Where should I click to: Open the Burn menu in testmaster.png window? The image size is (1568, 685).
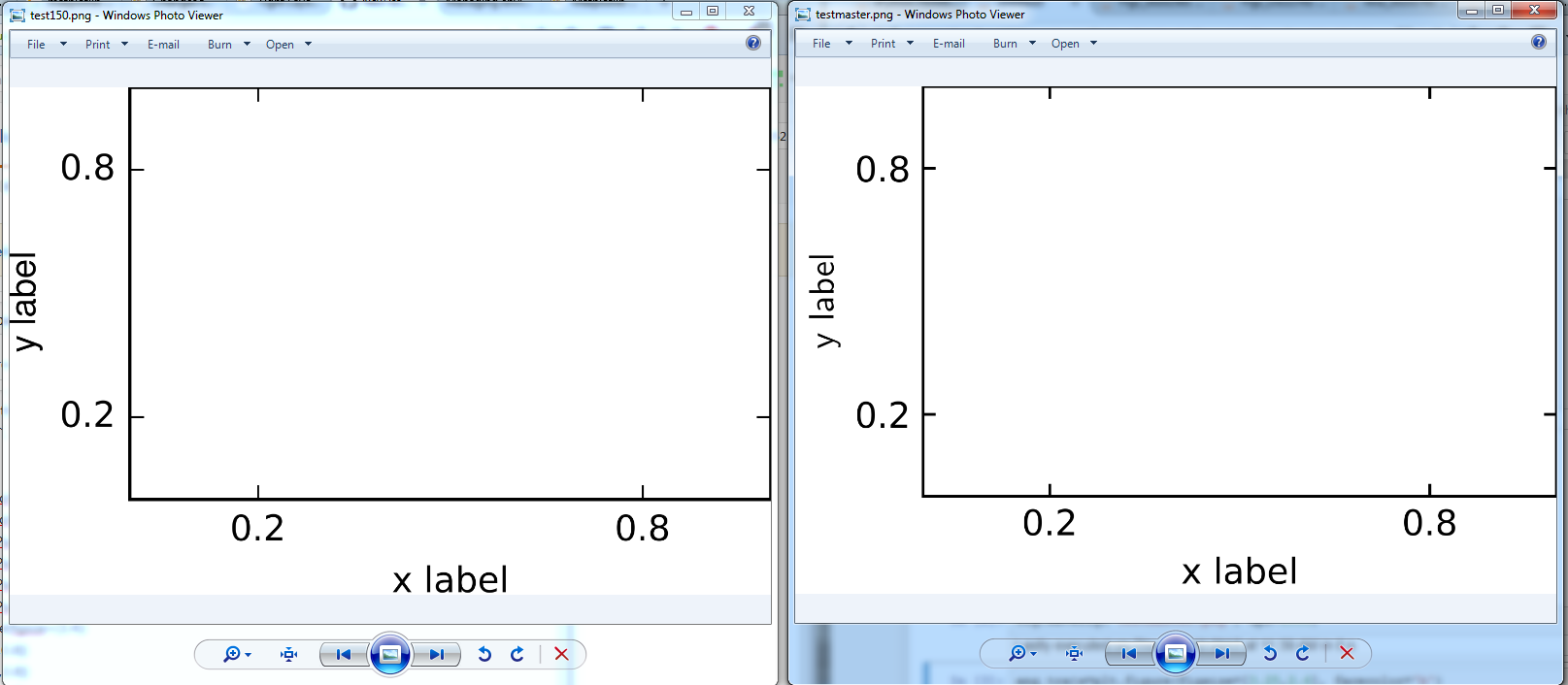(1015, 44)
